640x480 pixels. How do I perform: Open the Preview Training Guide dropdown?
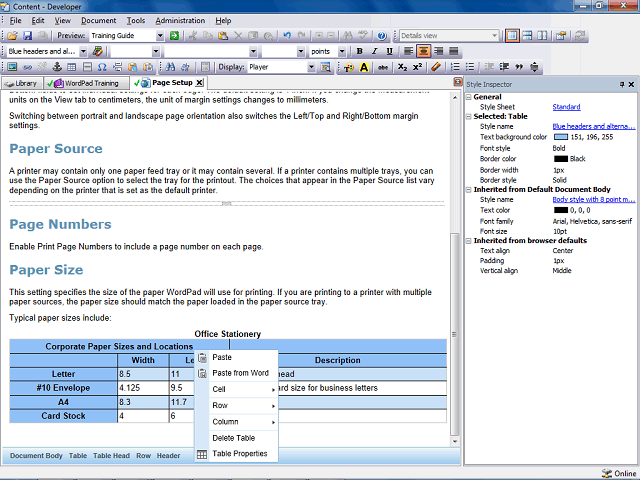pyautogui.click(x=160, y=36)
